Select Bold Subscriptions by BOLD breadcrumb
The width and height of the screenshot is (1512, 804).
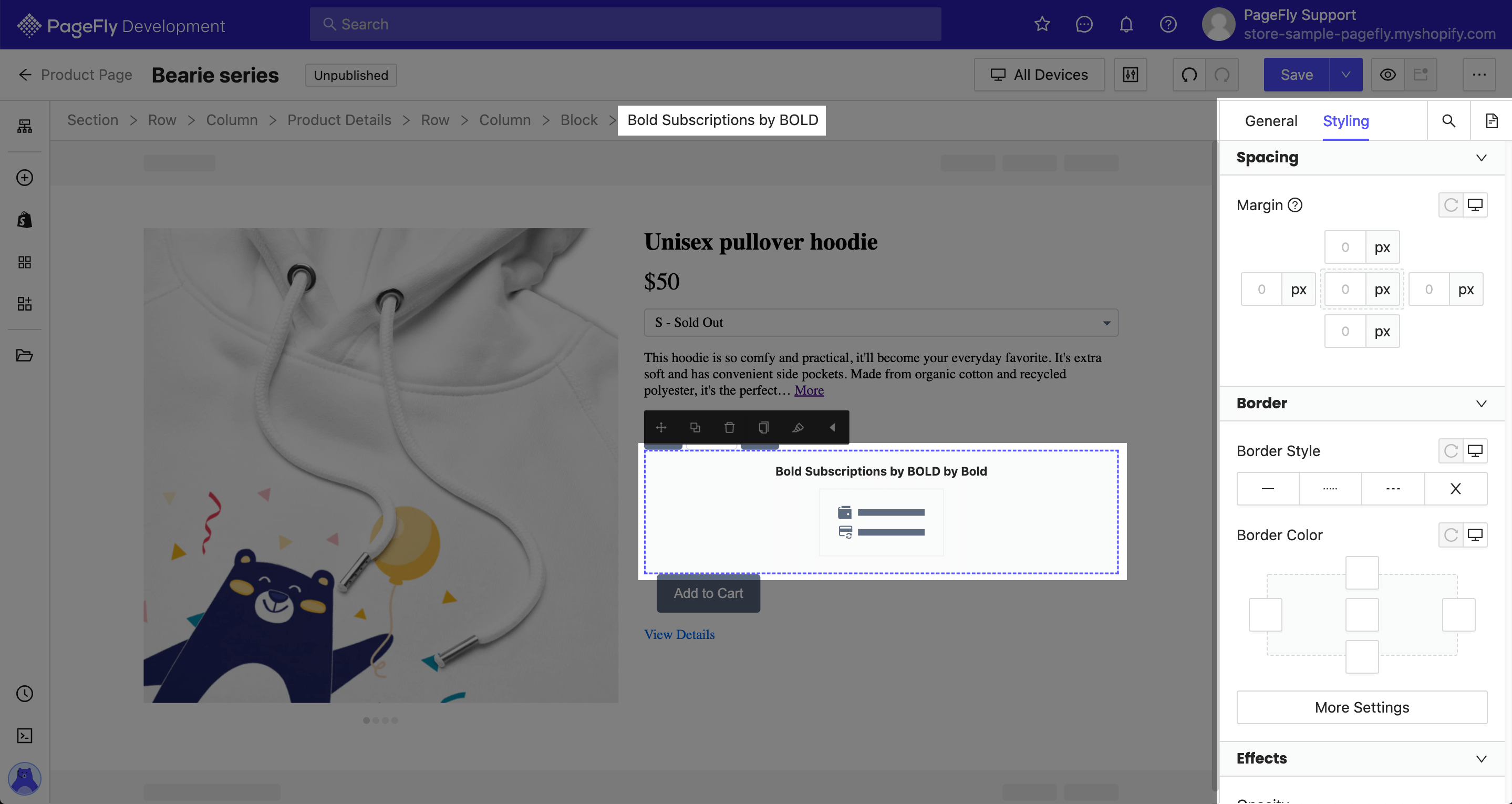click(722, 120)
